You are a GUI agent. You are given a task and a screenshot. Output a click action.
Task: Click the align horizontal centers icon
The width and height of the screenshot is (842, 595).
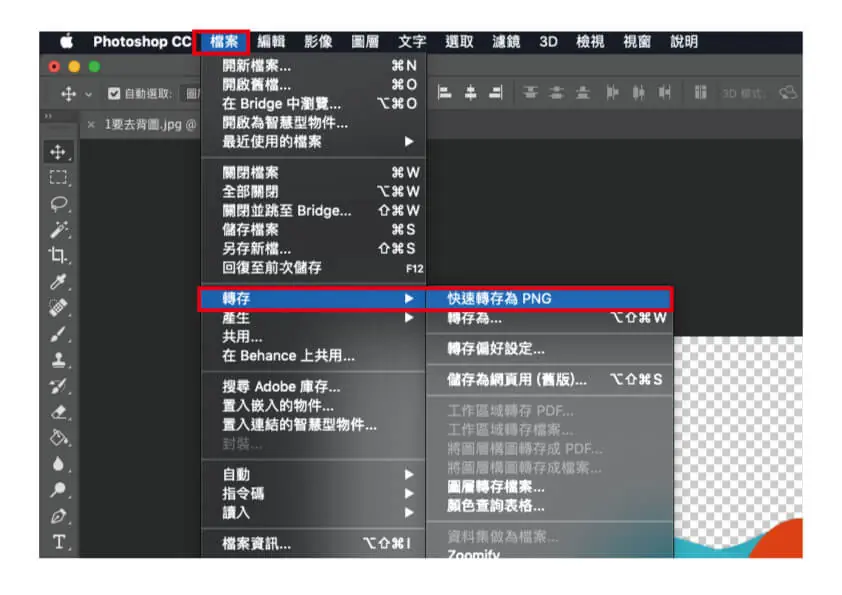(x=470, y=93)
